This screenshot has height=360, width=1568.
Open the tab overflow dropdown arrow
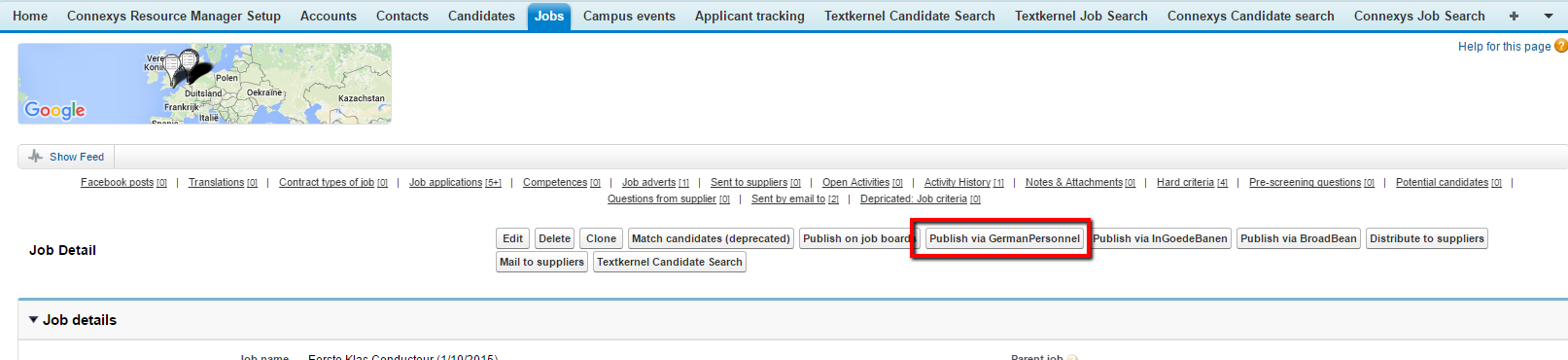tap(1549, 16)
